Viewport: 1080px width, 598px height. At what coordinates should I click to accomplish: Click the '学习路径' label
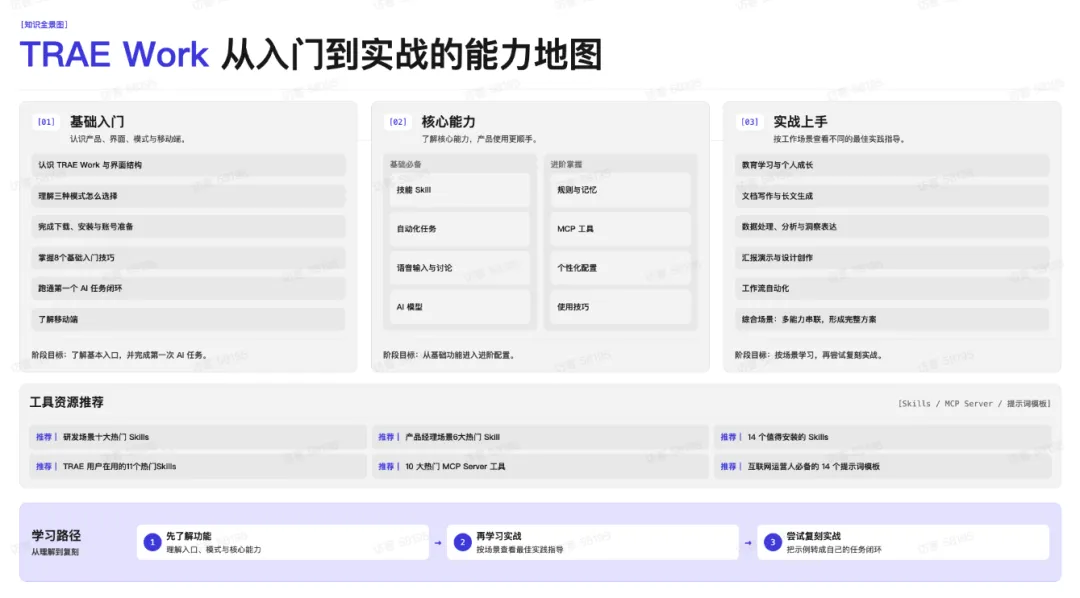click(x=56, y=536)
